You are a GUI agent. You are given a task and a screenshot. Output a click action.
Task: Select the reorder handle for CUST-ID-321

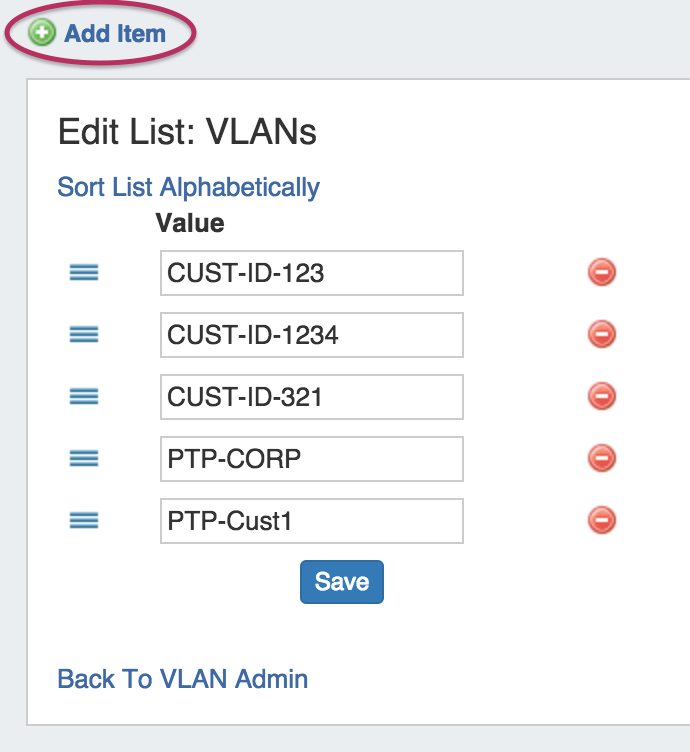tap(84, 396)
